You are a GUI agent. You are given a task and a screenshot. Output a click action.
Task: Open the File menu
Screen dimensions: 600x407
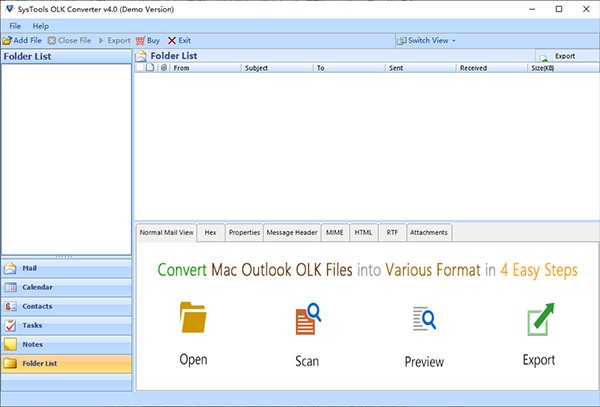[15, 26]
